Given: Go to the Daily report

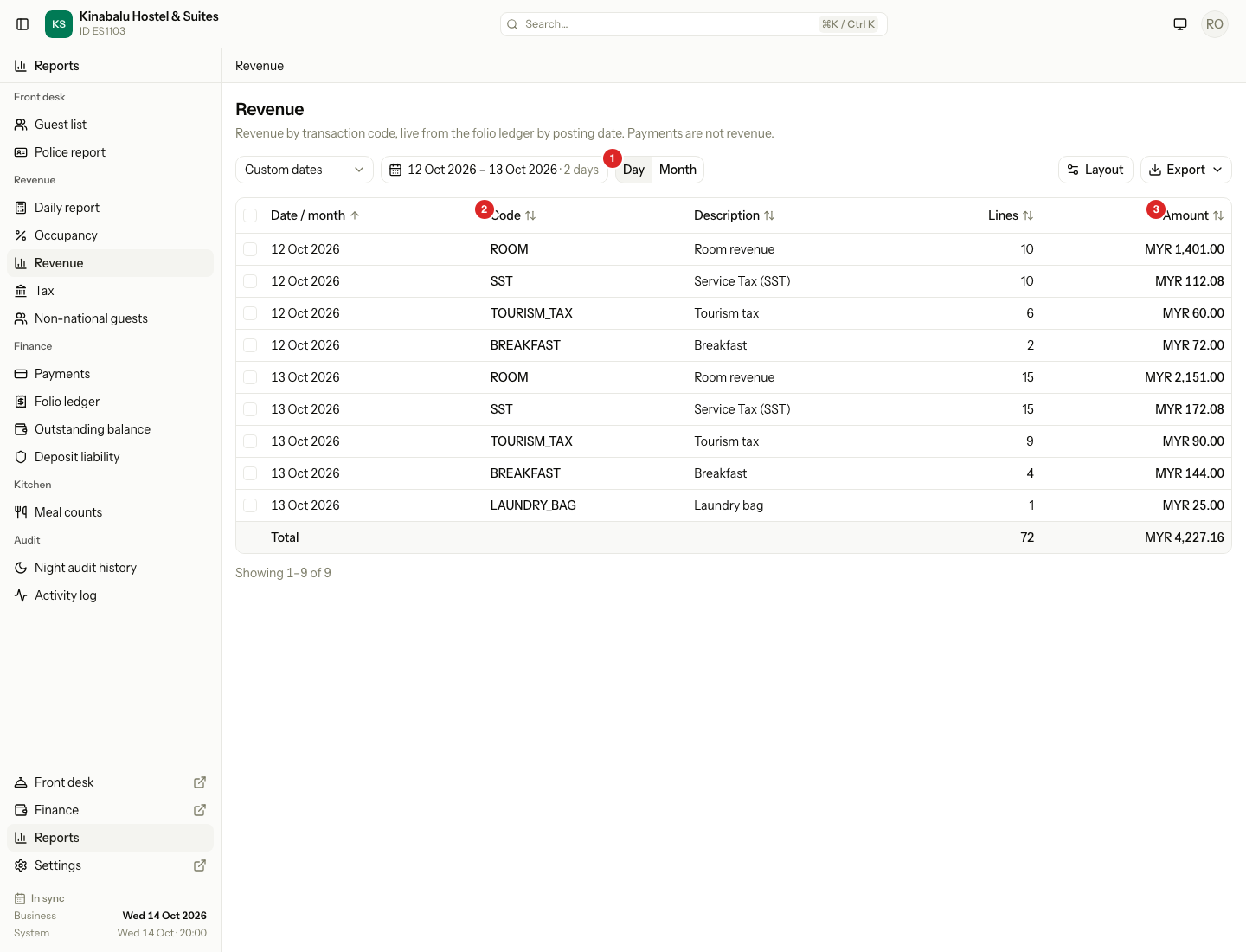Looking at the screenshot, I should tap(110, 208).
